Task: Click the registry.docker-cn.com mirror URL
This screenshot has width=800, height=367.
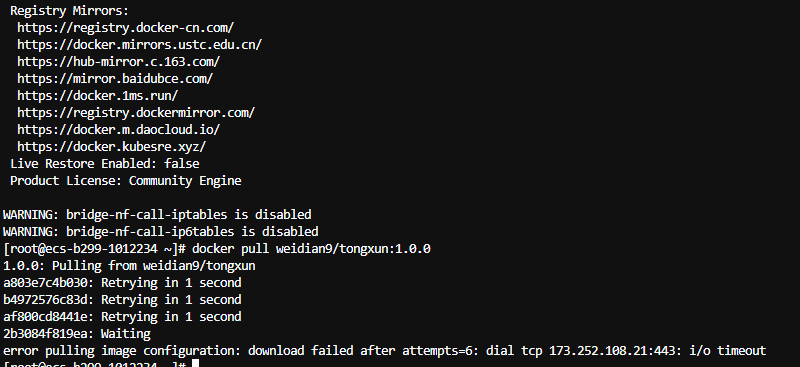Action: [126, 28]
